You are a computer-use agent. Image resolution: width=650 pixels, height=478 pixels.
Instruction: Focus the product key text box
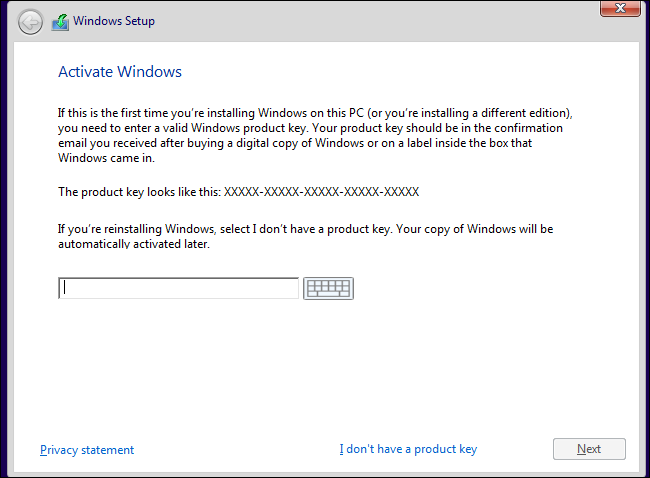point(179,288)
